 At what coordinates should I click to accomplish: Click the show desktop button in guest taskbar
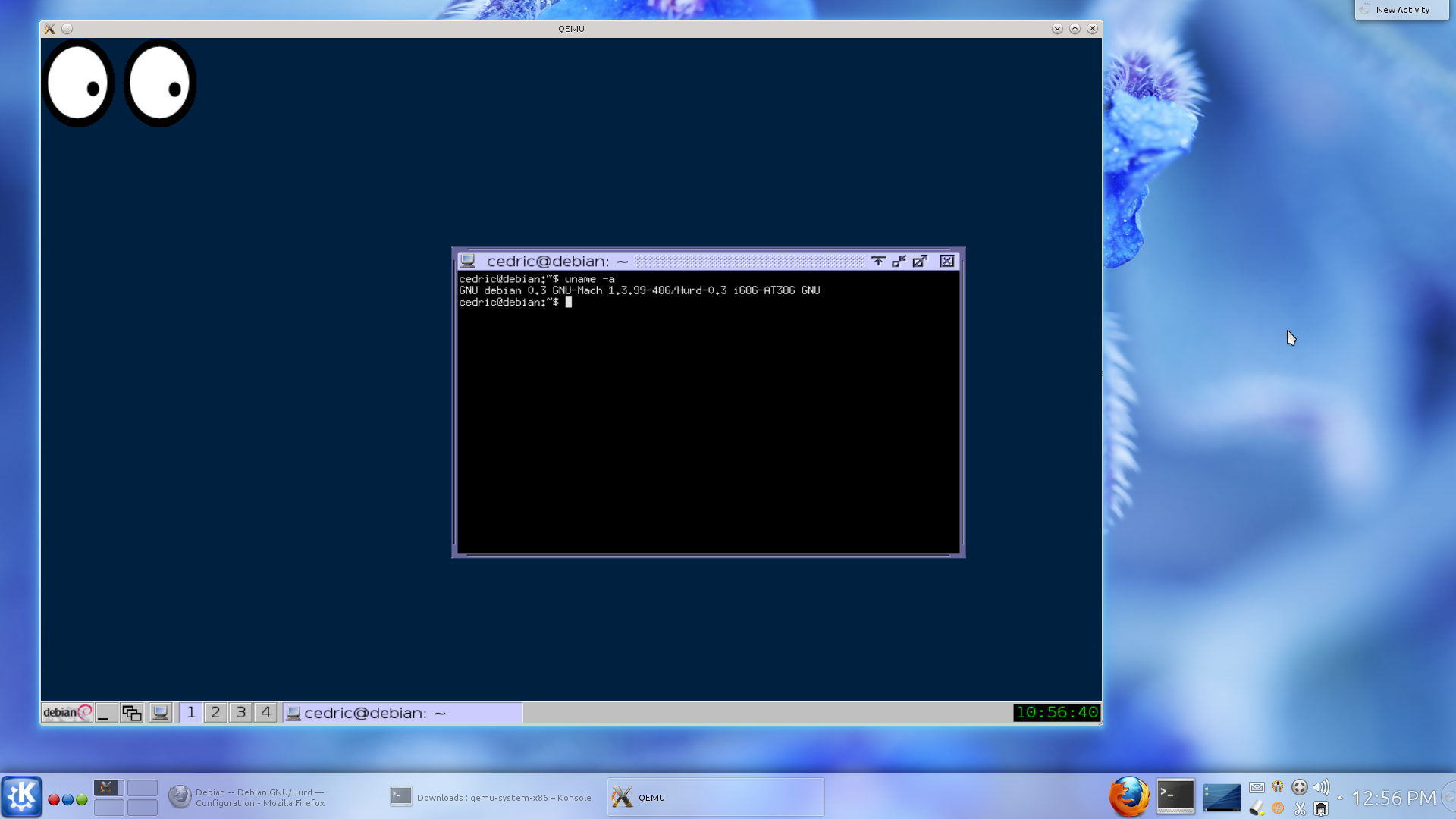pyautogui.click(x=106, y=713)
